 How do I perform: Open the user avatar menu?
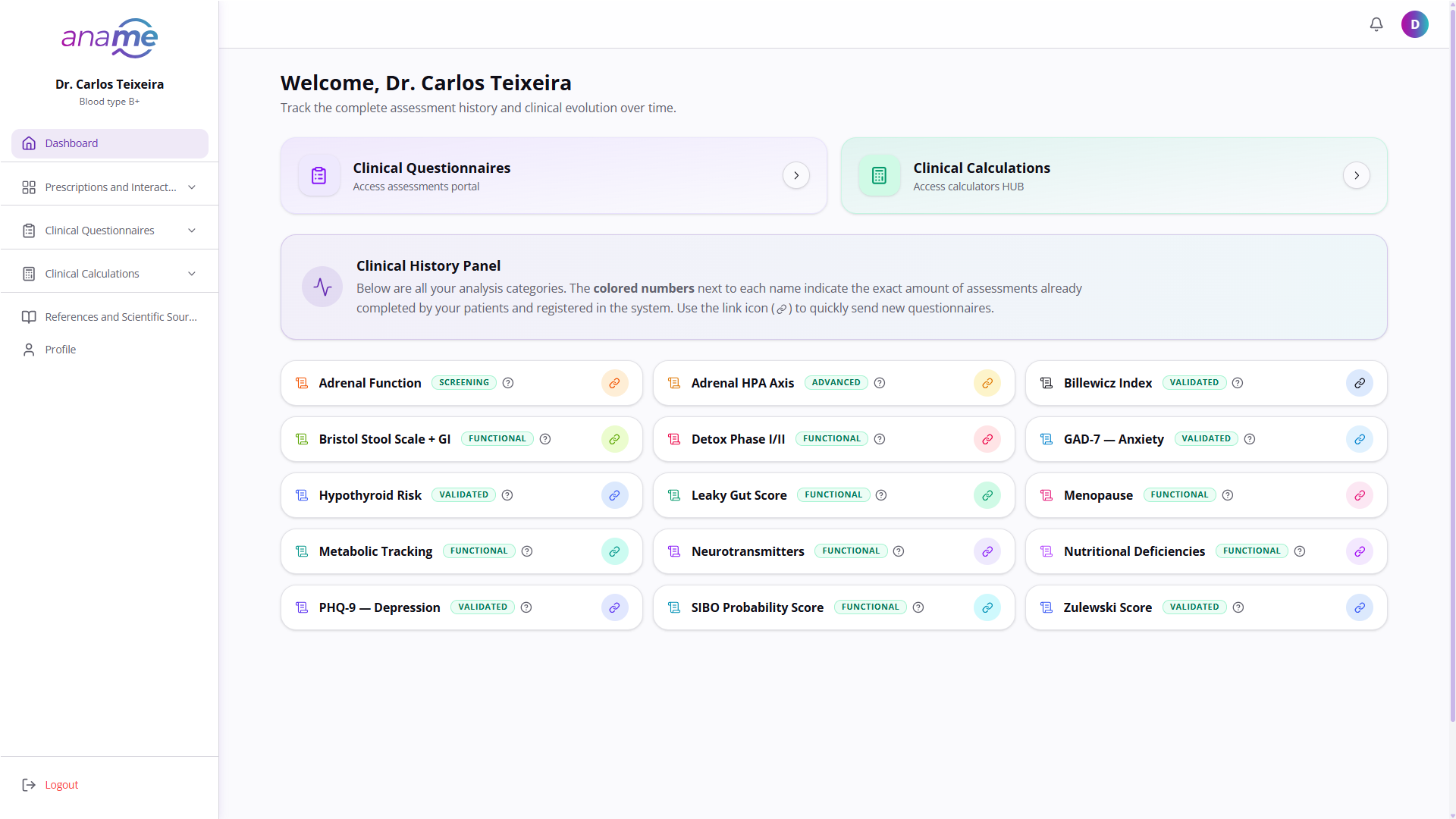(1415, 24)
